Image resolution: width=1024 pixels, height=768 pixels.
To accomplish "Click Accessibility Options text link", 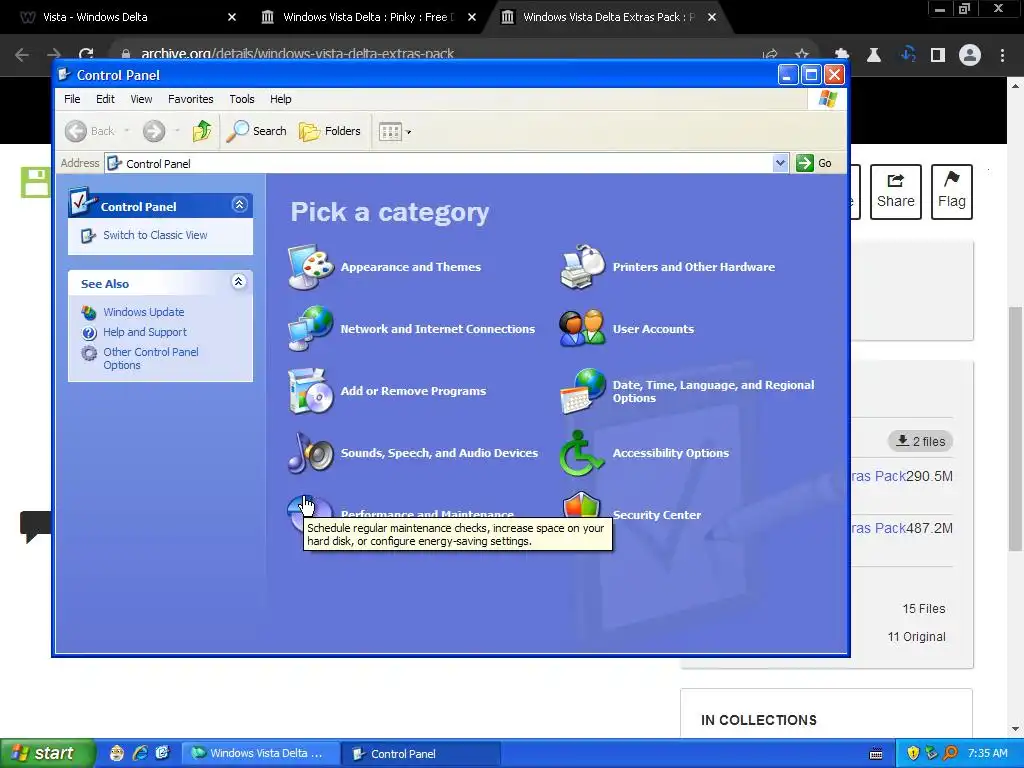I will [671, 453].
